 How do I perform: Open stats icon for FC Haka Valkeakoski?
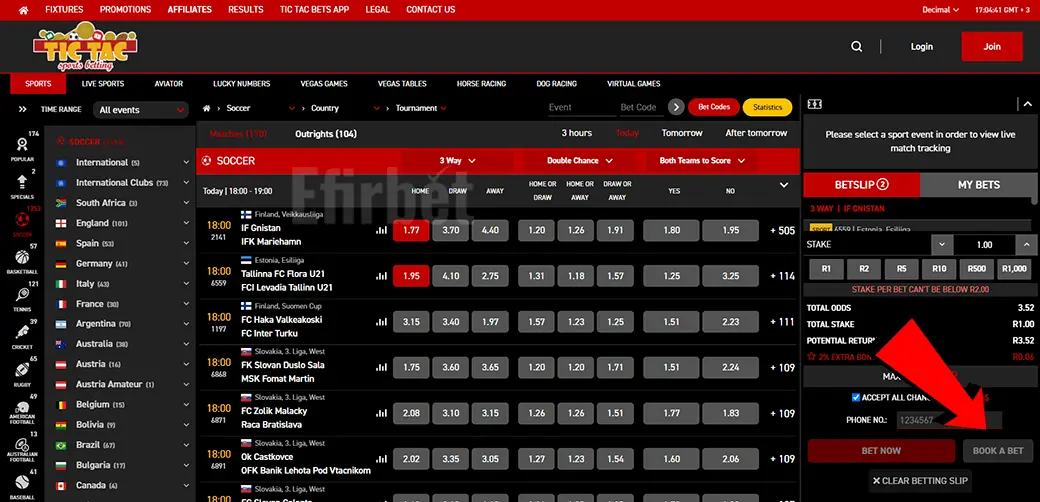(x=381, y=322)
